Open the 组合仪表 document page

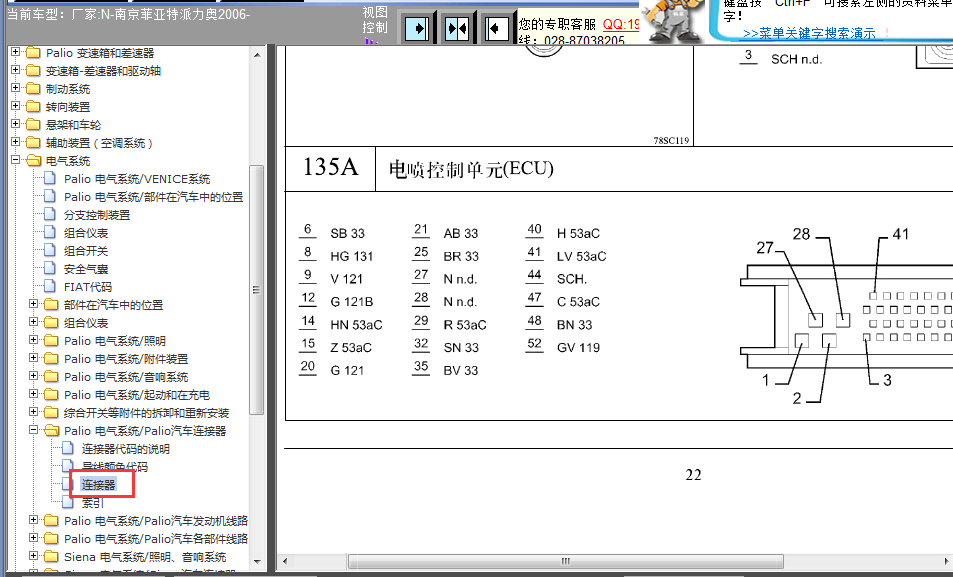pos(86,233)
